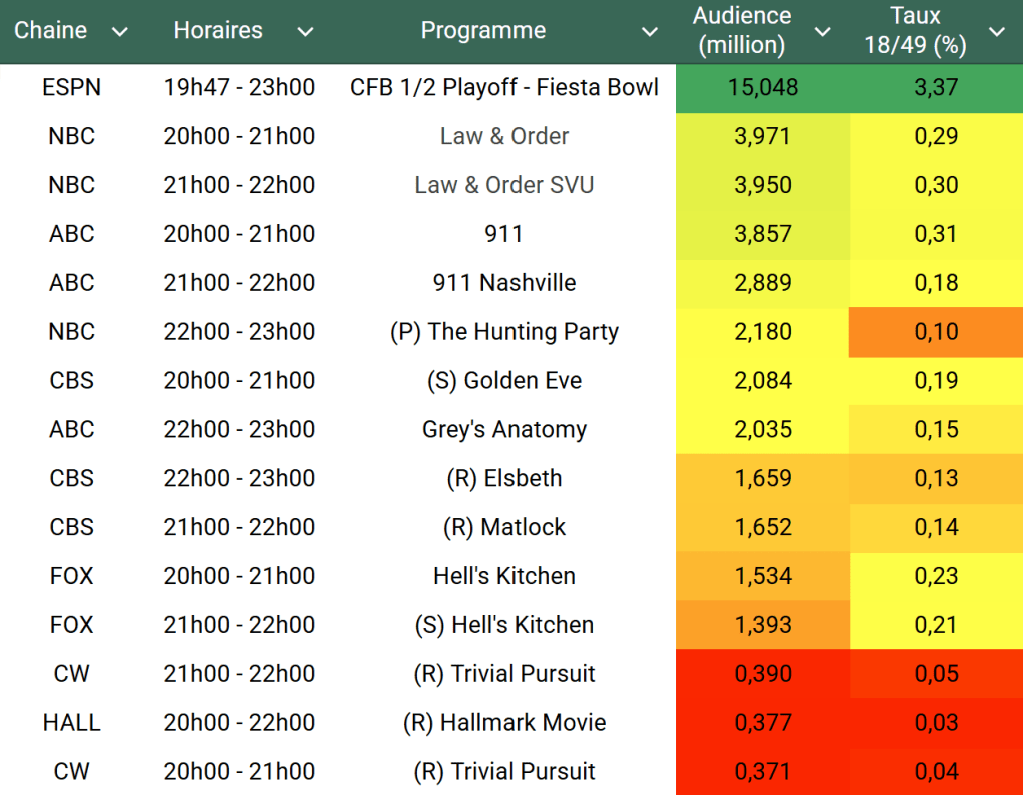
Task: Click the Grey's Anatomy programme cell
Action: coord(504,430)
